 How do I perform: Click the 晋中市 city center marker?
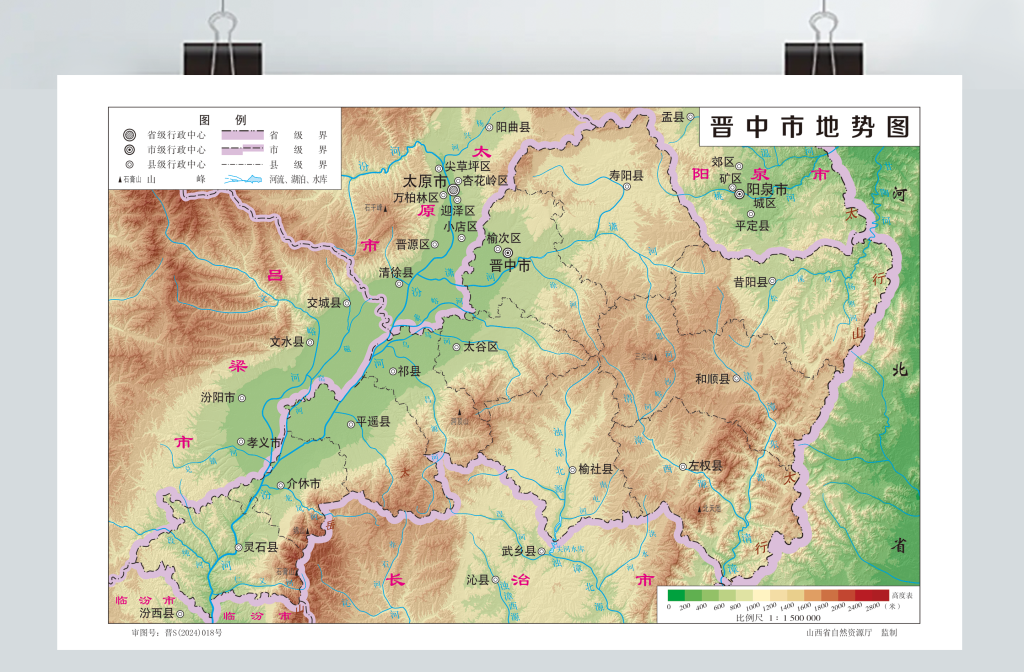(x=508, y=253)
